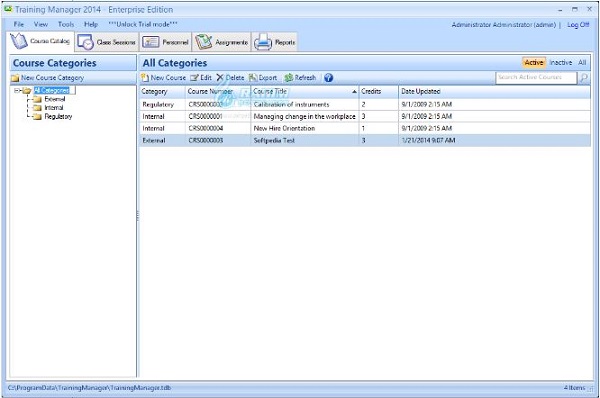This screenshot has width=600, height=398.
Task: Sort by the Course Title column header
Action: 305,91
